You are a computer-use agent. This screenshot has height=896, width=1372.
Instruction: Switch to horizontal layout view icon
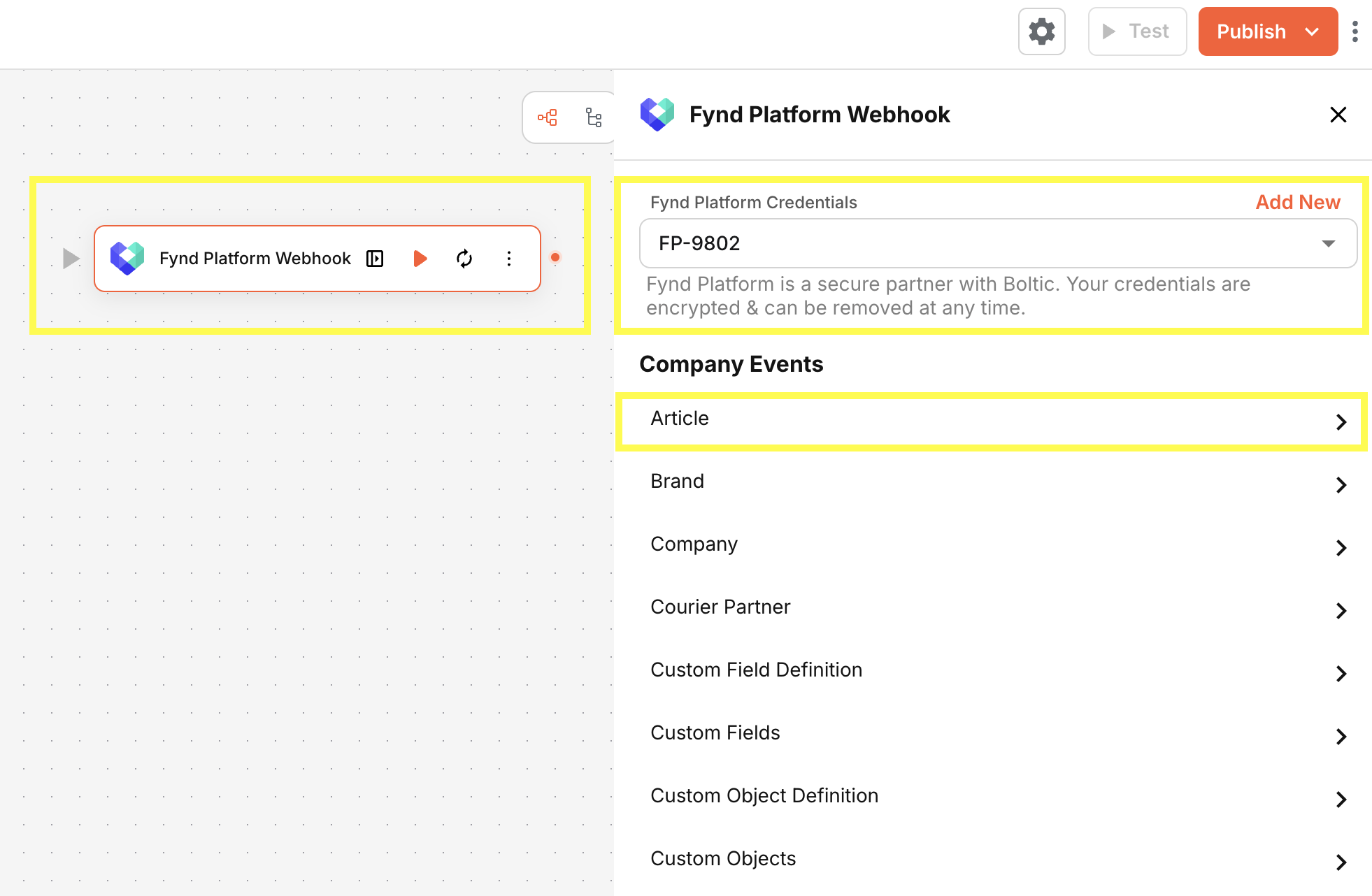[548, 117]
